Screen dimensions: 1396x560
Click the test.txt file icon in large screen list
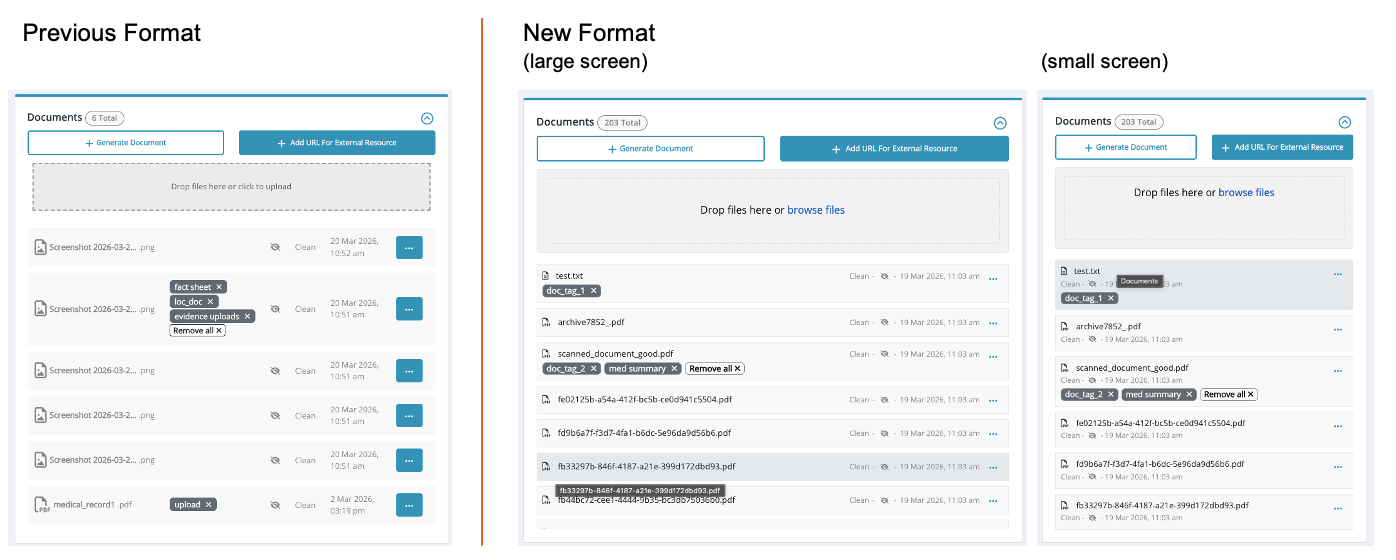tap(546, 276)
